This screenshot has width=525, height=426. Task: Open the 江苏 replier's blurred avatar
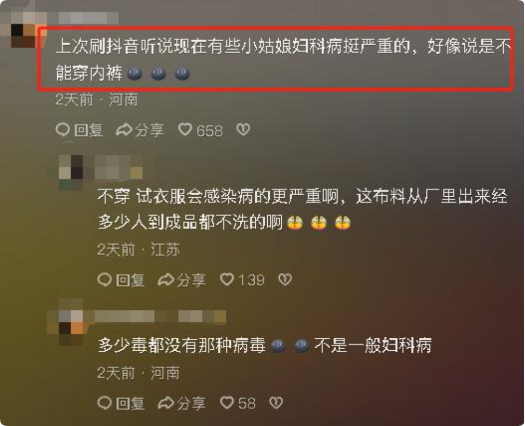pyautogui.click(x=71, y=172)
